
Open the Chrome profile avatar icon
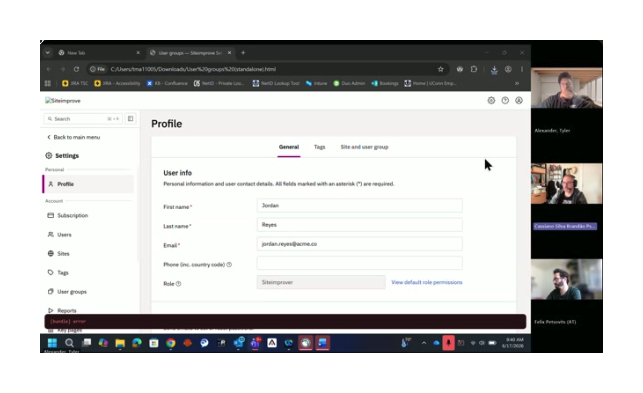[x=508, y=69]
